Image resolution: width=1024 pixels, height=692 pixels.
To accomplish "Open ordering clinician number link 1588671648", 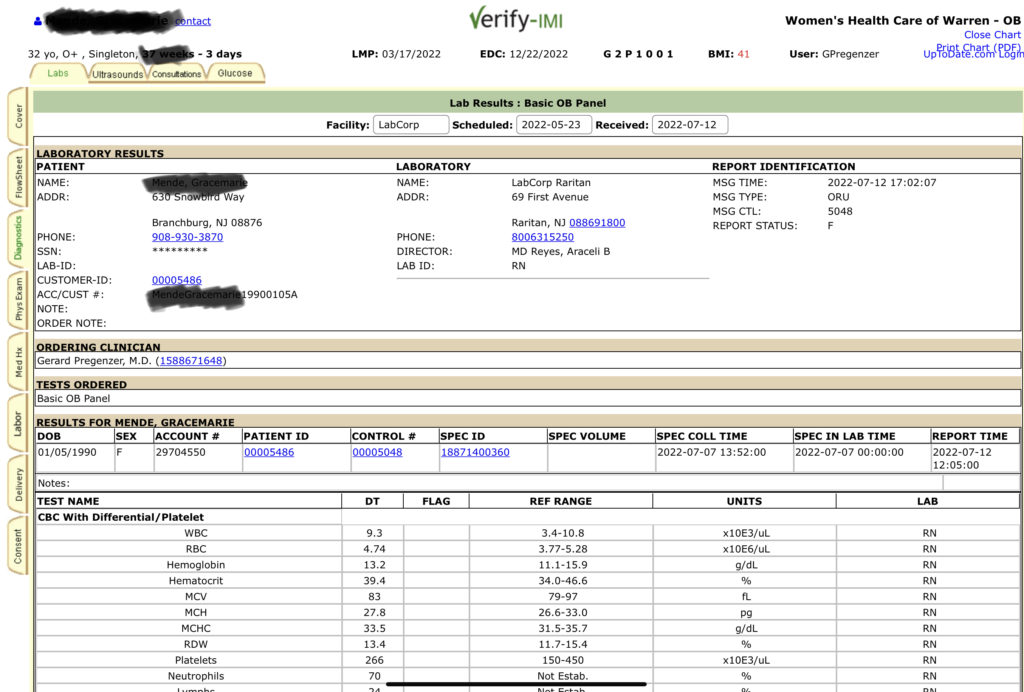I will 191,360.
